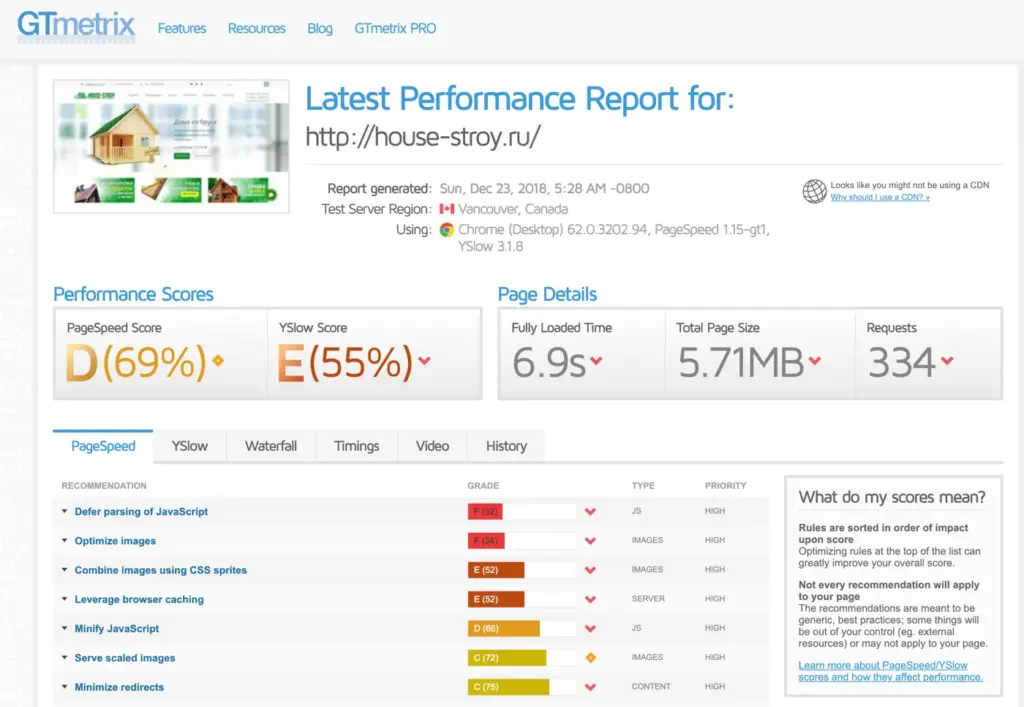Click the E (55%) YSlow score

pyautogui.click(x=345, y=362)
